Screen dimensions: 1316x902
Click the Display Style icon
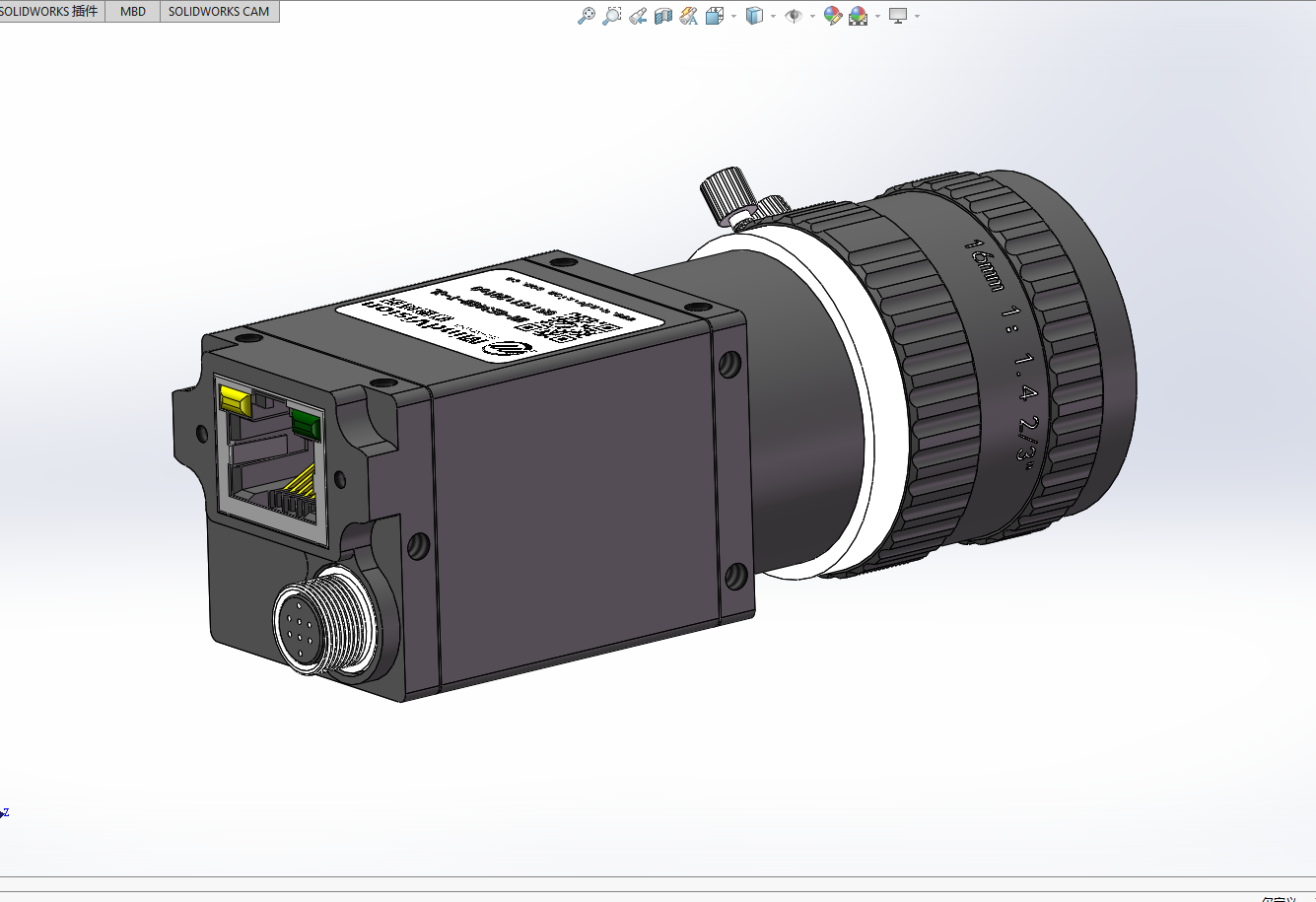754,16
